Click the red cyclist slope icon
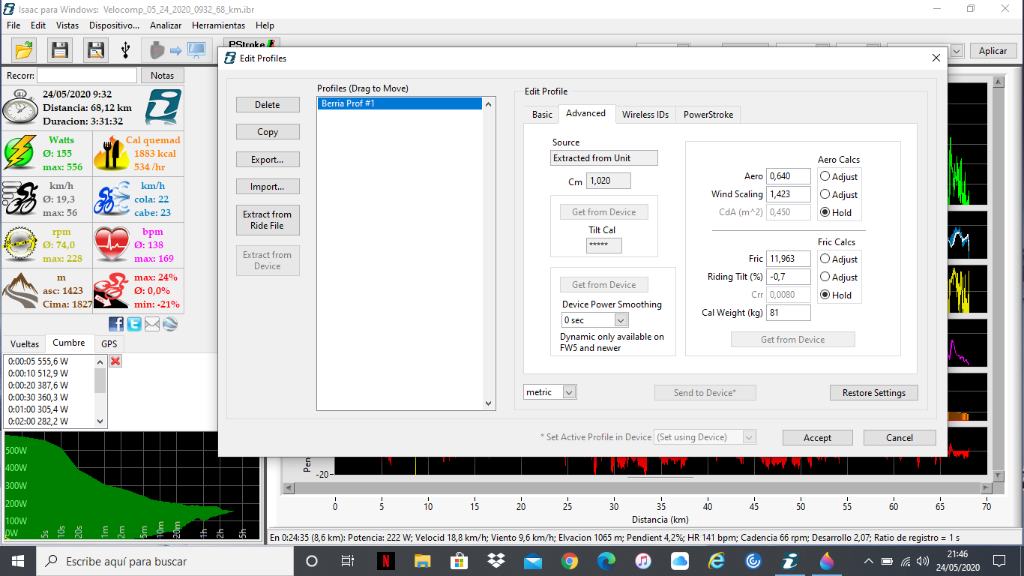 pyautogui.click(x=111, y=291)
